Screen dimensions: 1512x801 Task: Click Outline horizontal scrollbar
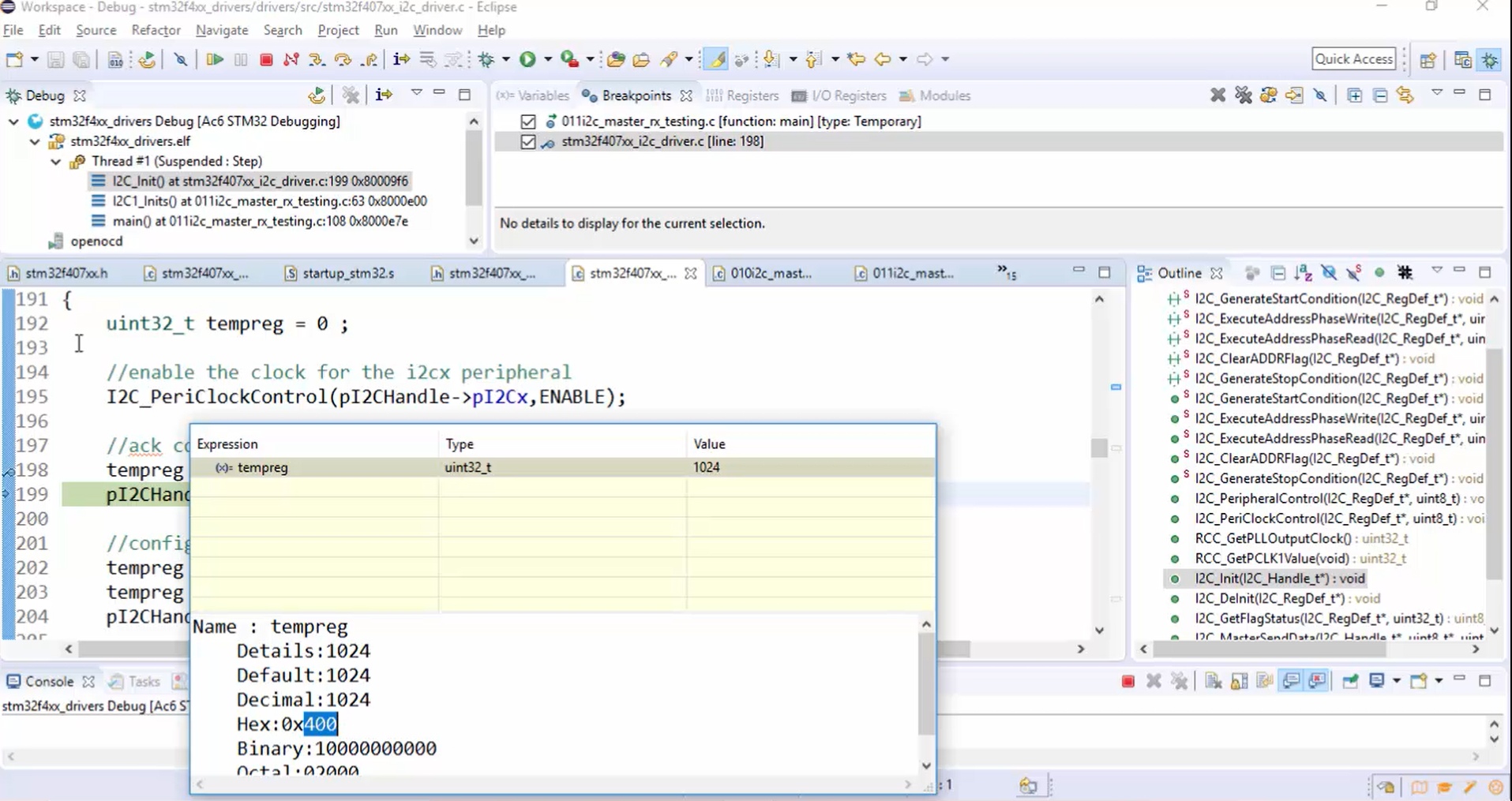pos(1269,649)
